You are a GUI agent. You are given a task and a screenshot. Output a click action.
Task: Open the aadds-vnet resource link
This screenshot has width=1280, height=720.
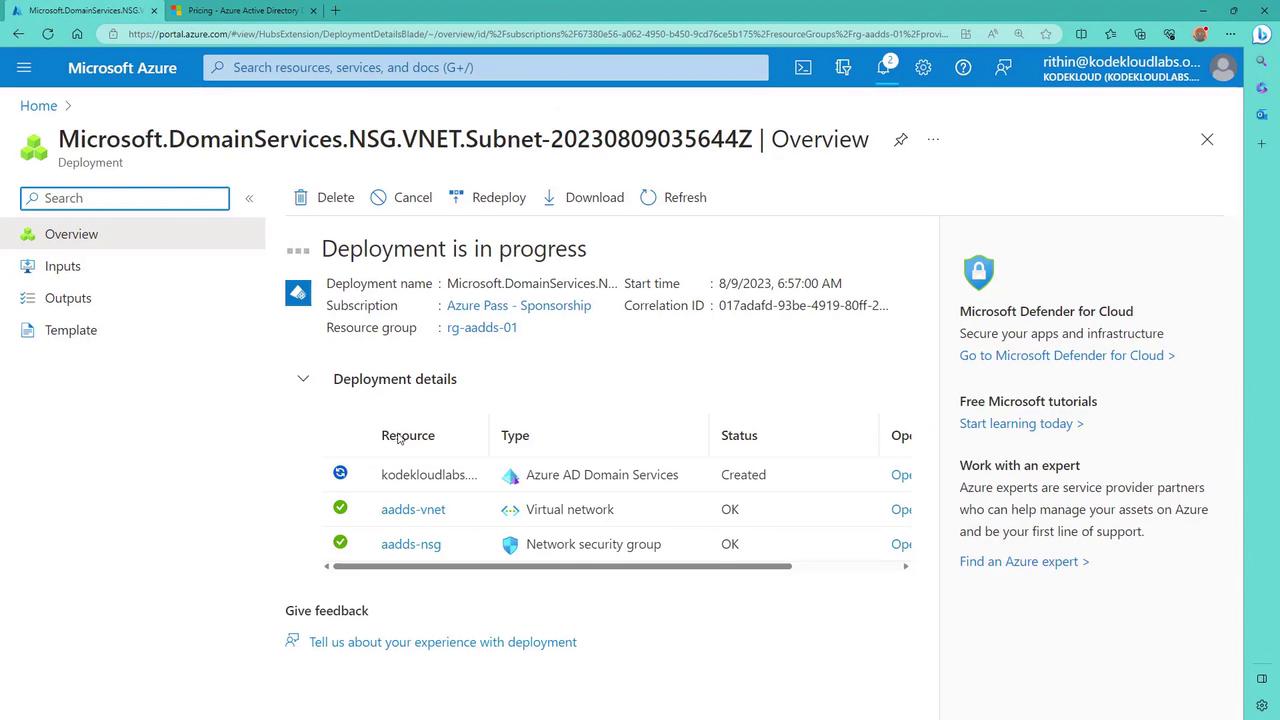[x=413, y=509]
